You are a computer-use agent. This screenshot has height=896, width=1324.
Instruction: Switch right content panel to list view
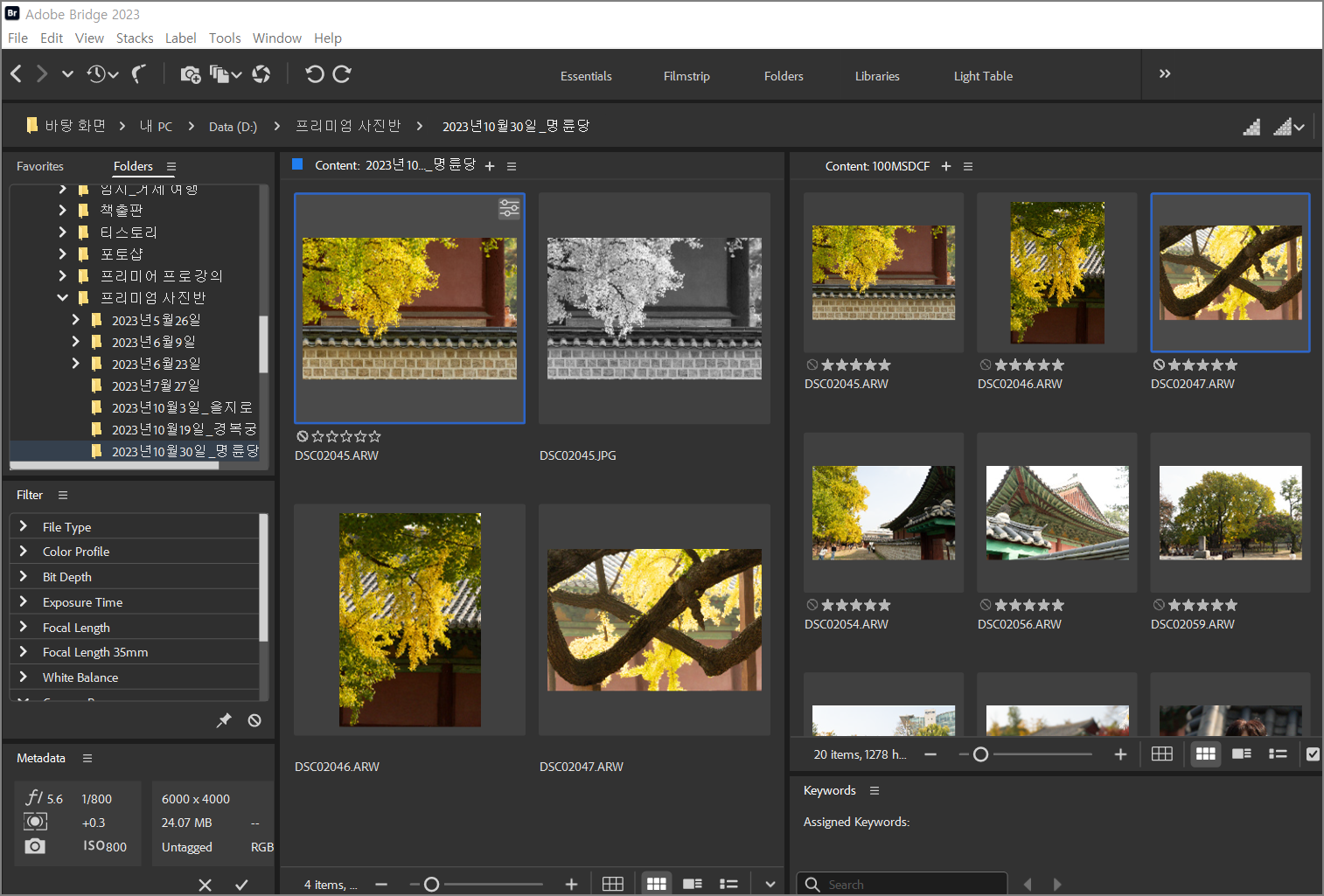(1278, 754)
